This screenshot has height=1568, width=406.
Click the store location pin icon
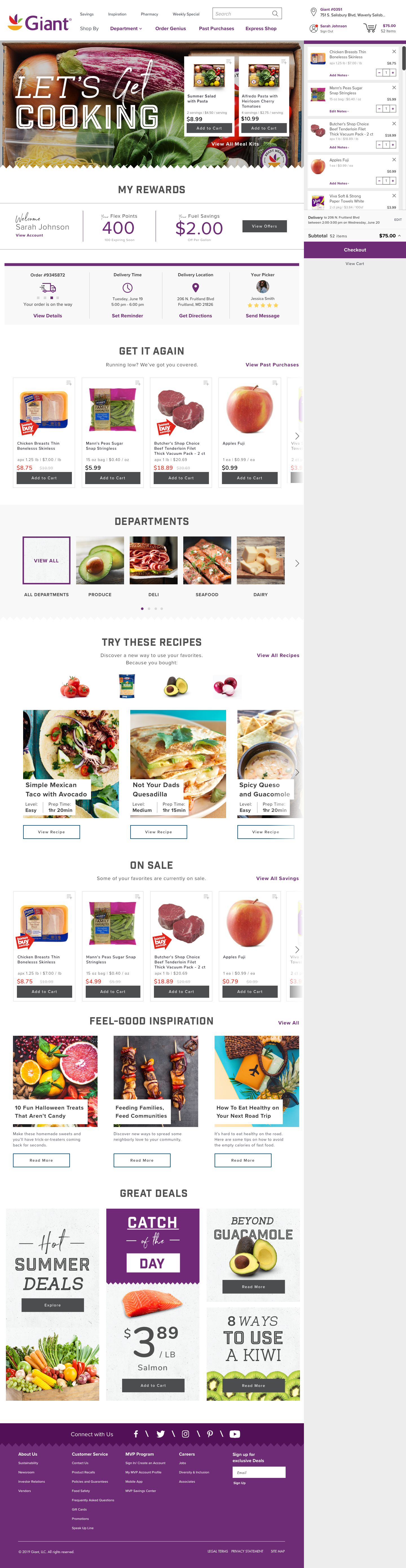point(313,12)
